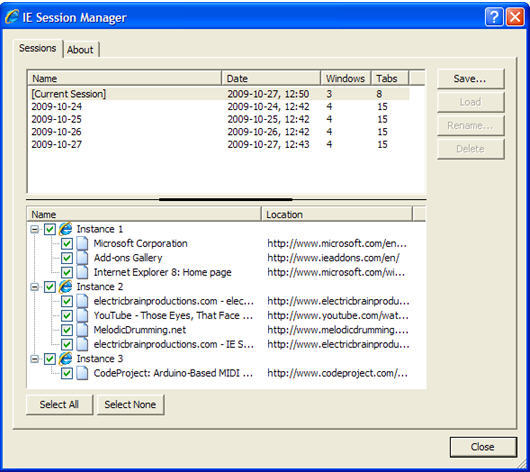The height and width of the screenshot is (472, 530).
Task: Click the splitter bar between the two lists
Action: pyautogui.click(x=226, y=199)
